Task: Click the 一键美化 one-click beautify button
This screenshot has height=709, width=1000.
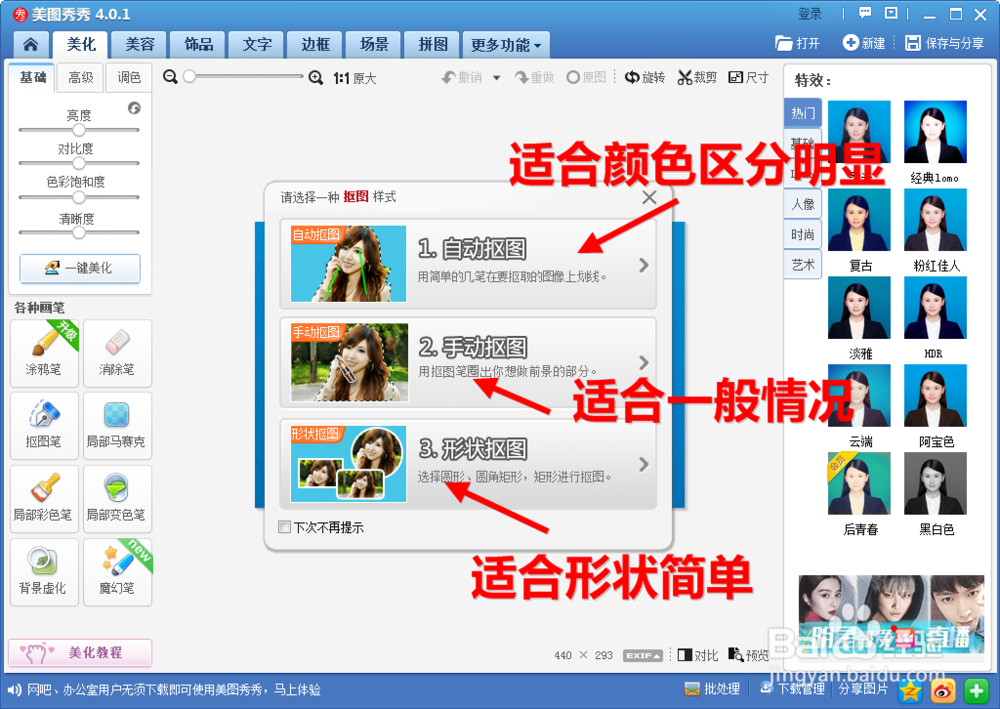Action: [x=80, y=268]
